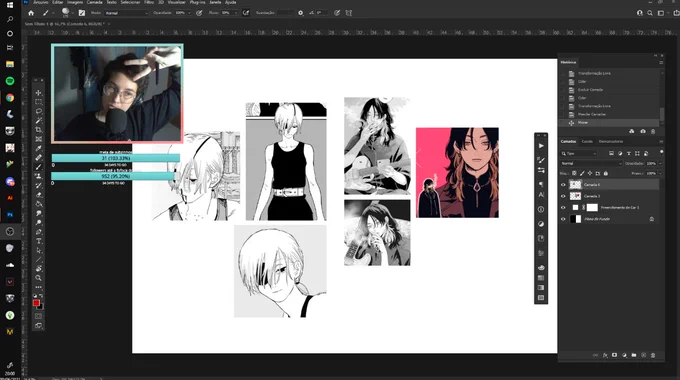Image resolution: width=680 pixels, height=380 pixels.
Task: Select the Pen tool
Action: point(39,232)
